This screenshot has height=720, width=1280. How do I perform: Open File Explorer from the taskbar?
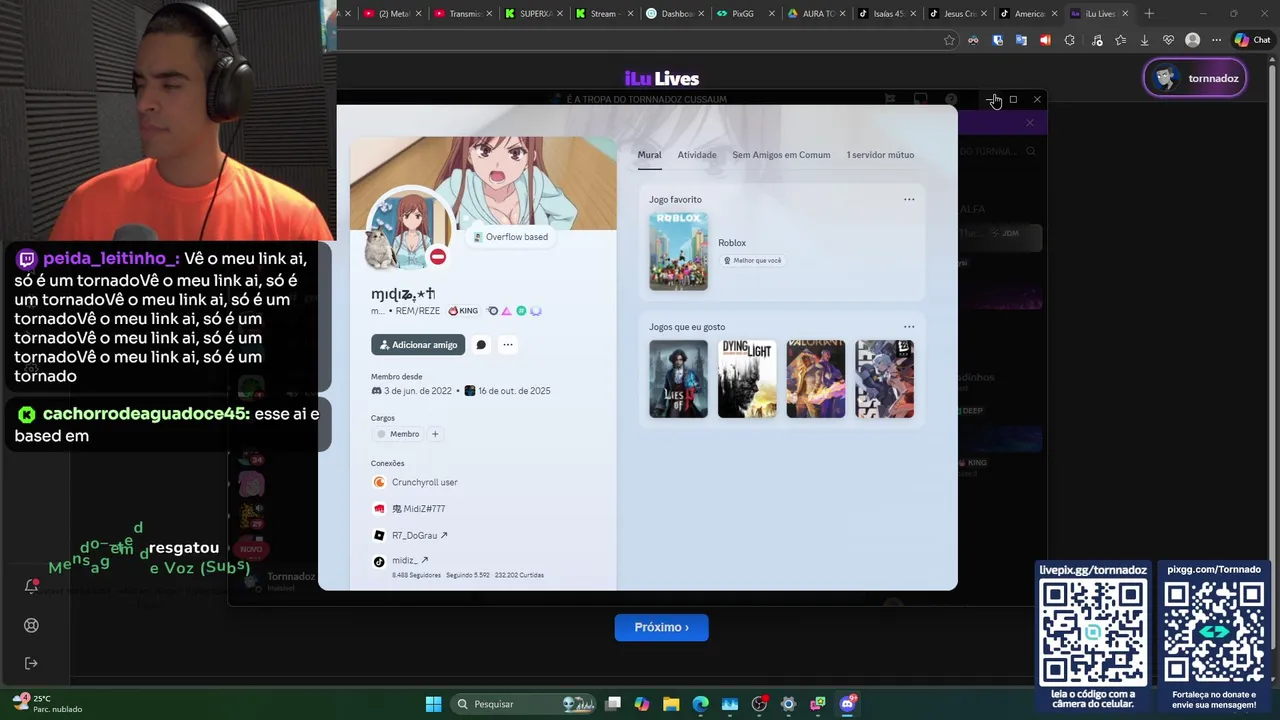671,704
